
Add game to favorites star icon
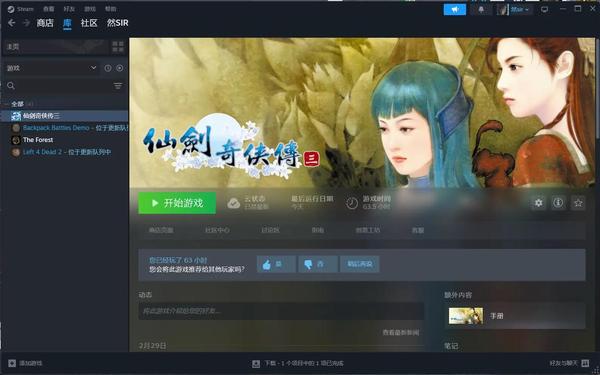click(578, 203)
